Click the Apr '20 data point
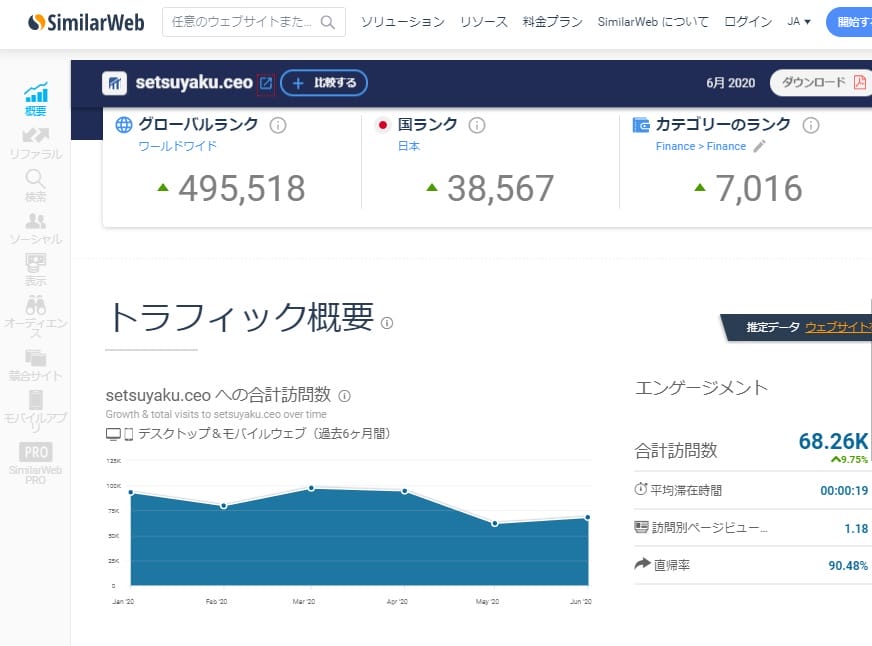Image resolution: width=872 pixels, height=646 pixels. coord(404,491)
